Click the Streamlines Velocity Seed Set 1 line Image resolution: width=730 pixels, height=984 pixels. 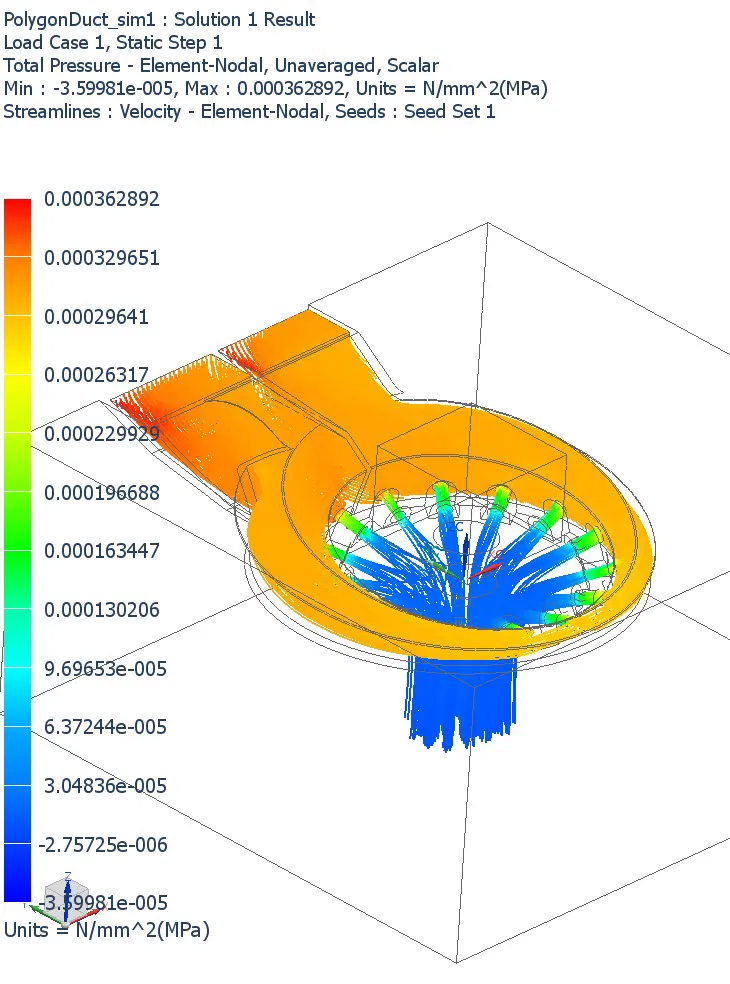pyautogui.click(x=249, y=112)
